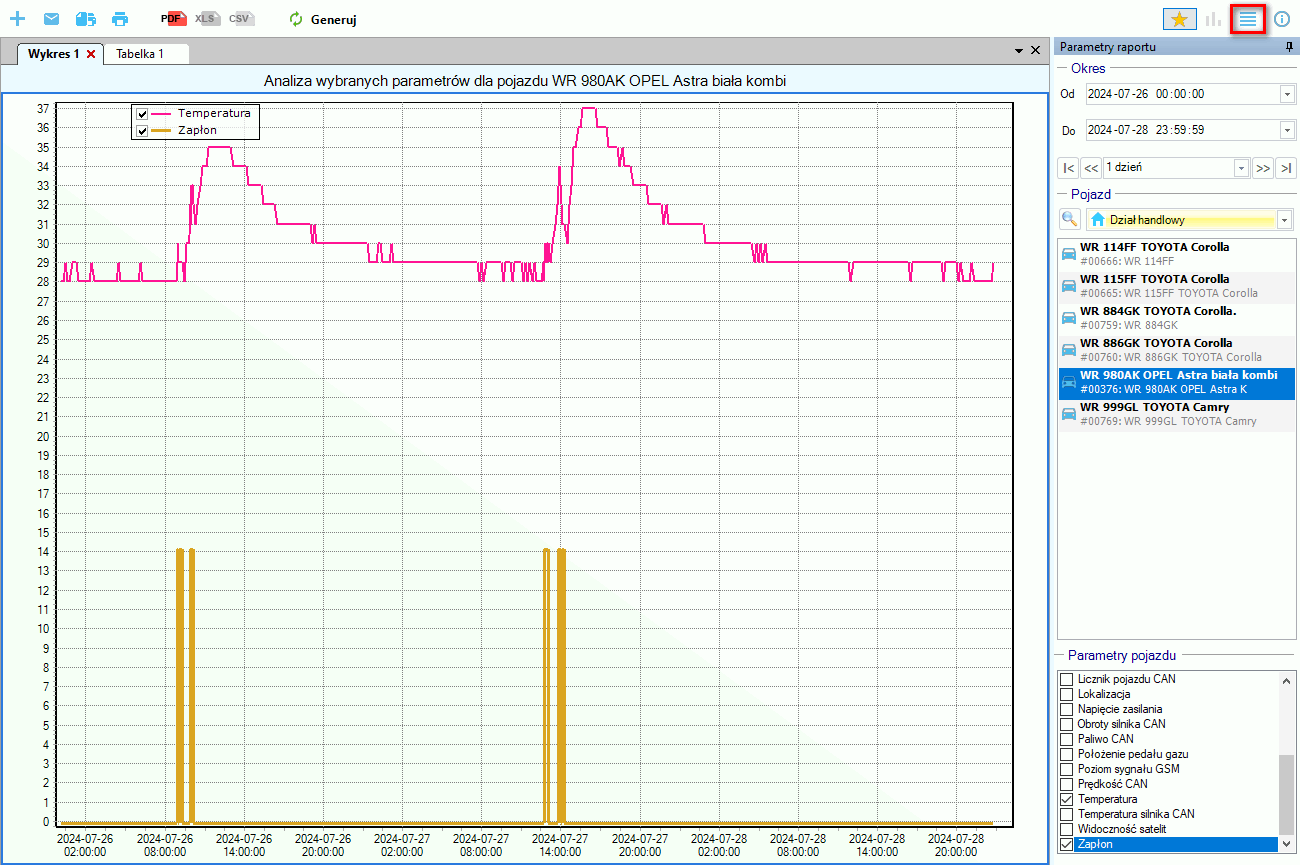Check Obroty silnika CAN parameter
Image resolution: width=1300 pixels, height=865 pixels.
(x=1066, y=724)
